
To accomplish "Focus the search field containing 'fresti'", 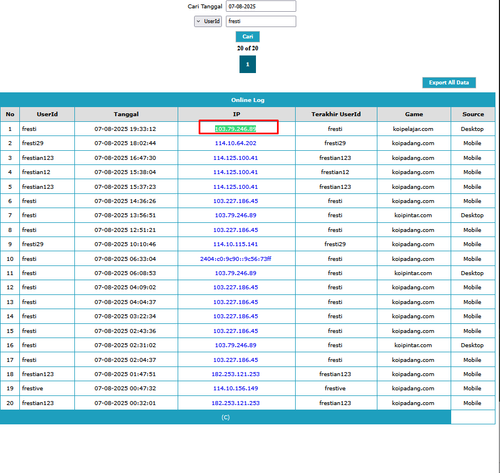I will click(261, 21).
